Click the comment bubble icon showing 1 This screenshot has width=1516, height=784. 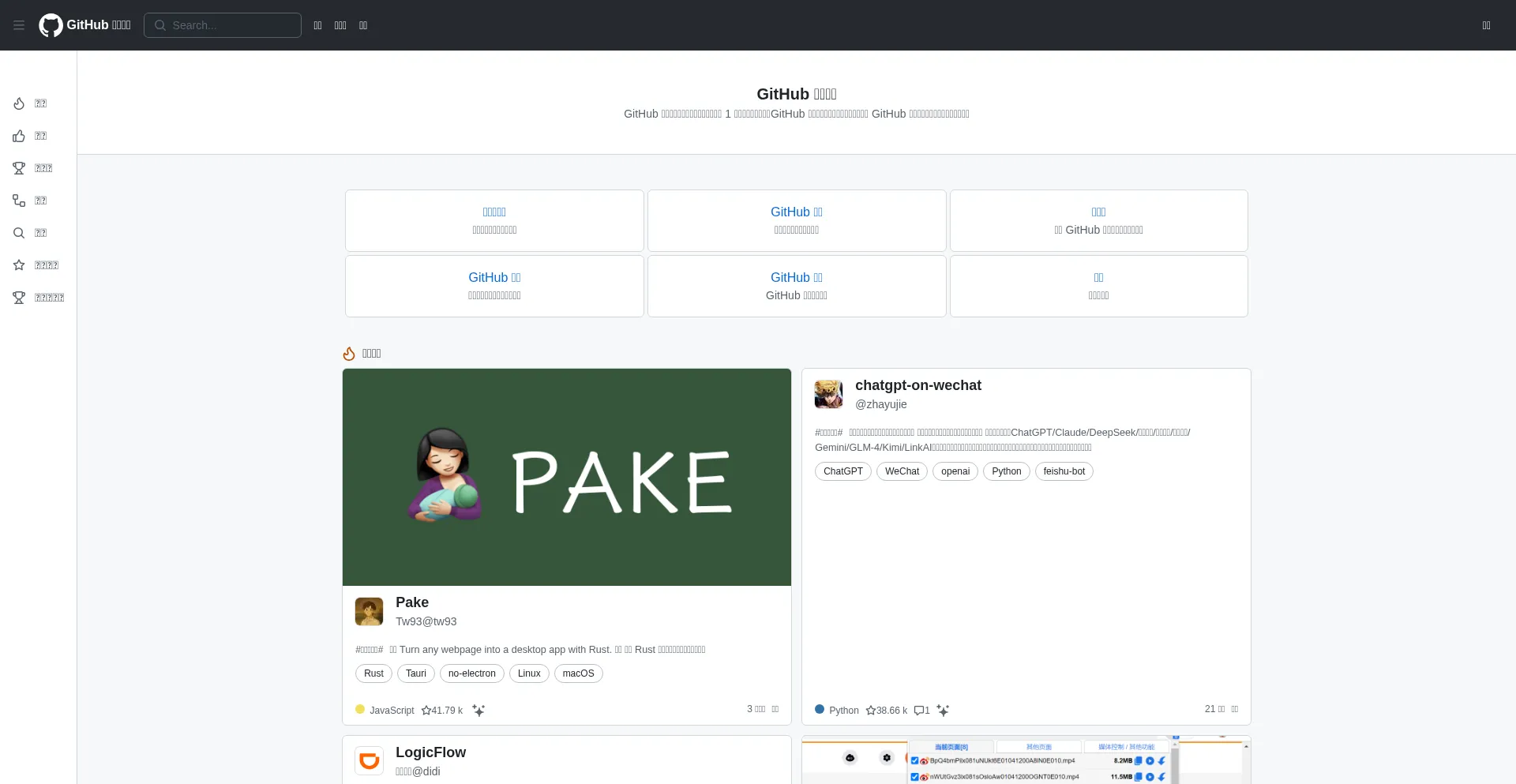coord(919,711)
